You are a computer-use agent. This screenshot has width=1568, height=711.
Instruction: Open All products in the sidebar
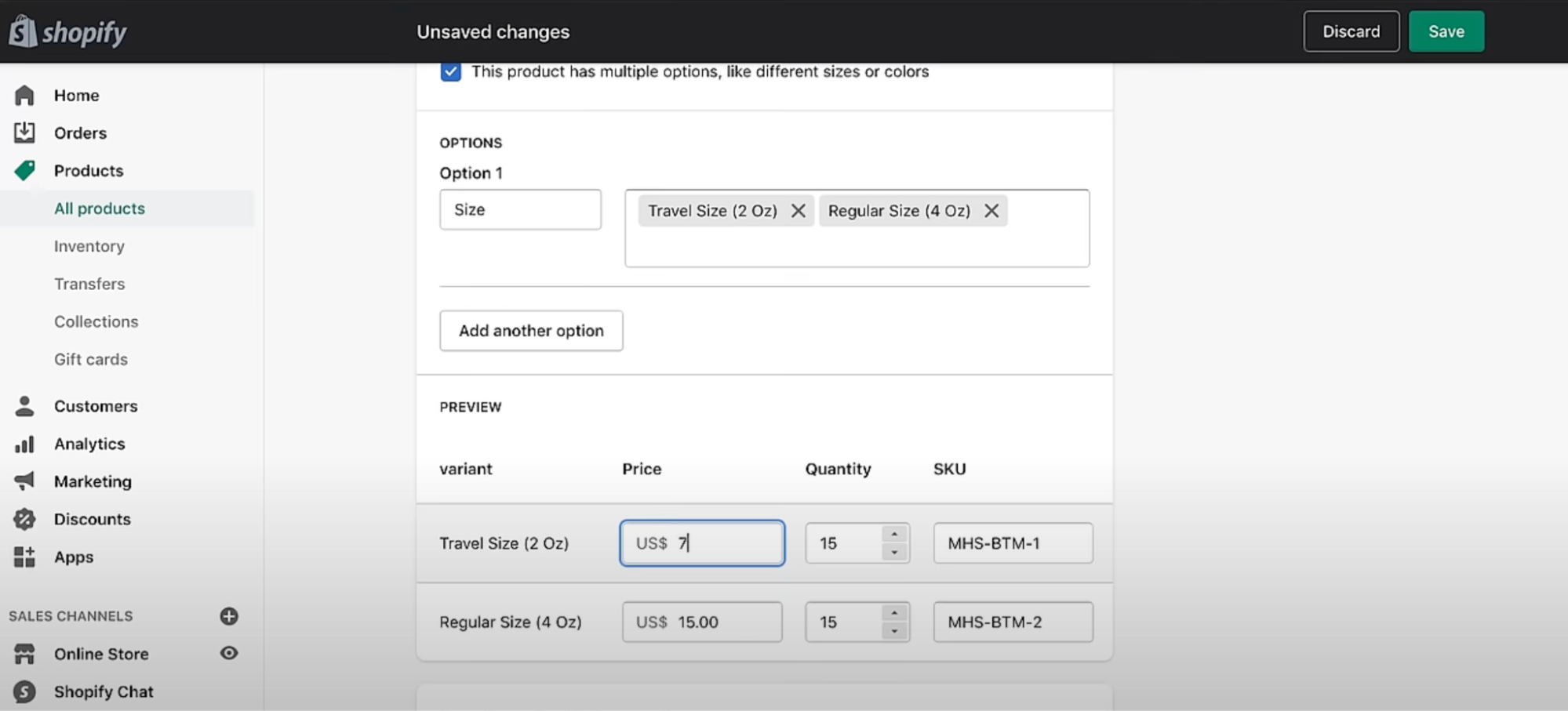tap(99, 208)
